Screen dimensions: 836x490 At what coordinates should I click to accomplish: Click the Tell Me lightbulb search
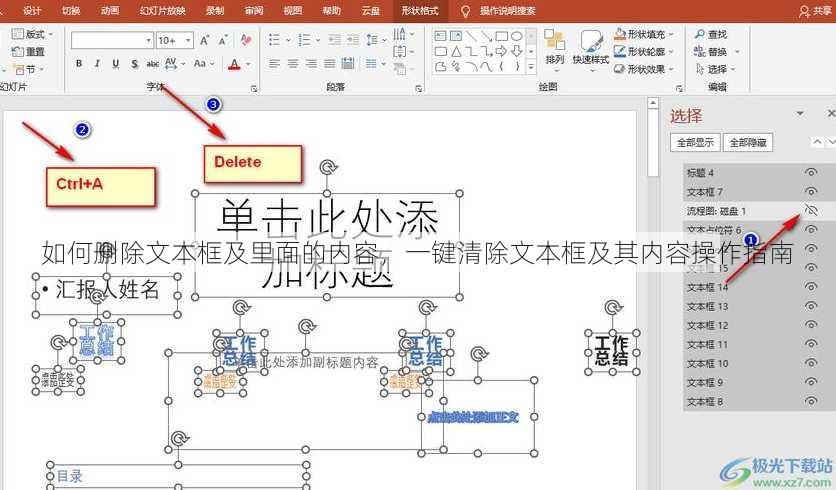pos(465,11)
